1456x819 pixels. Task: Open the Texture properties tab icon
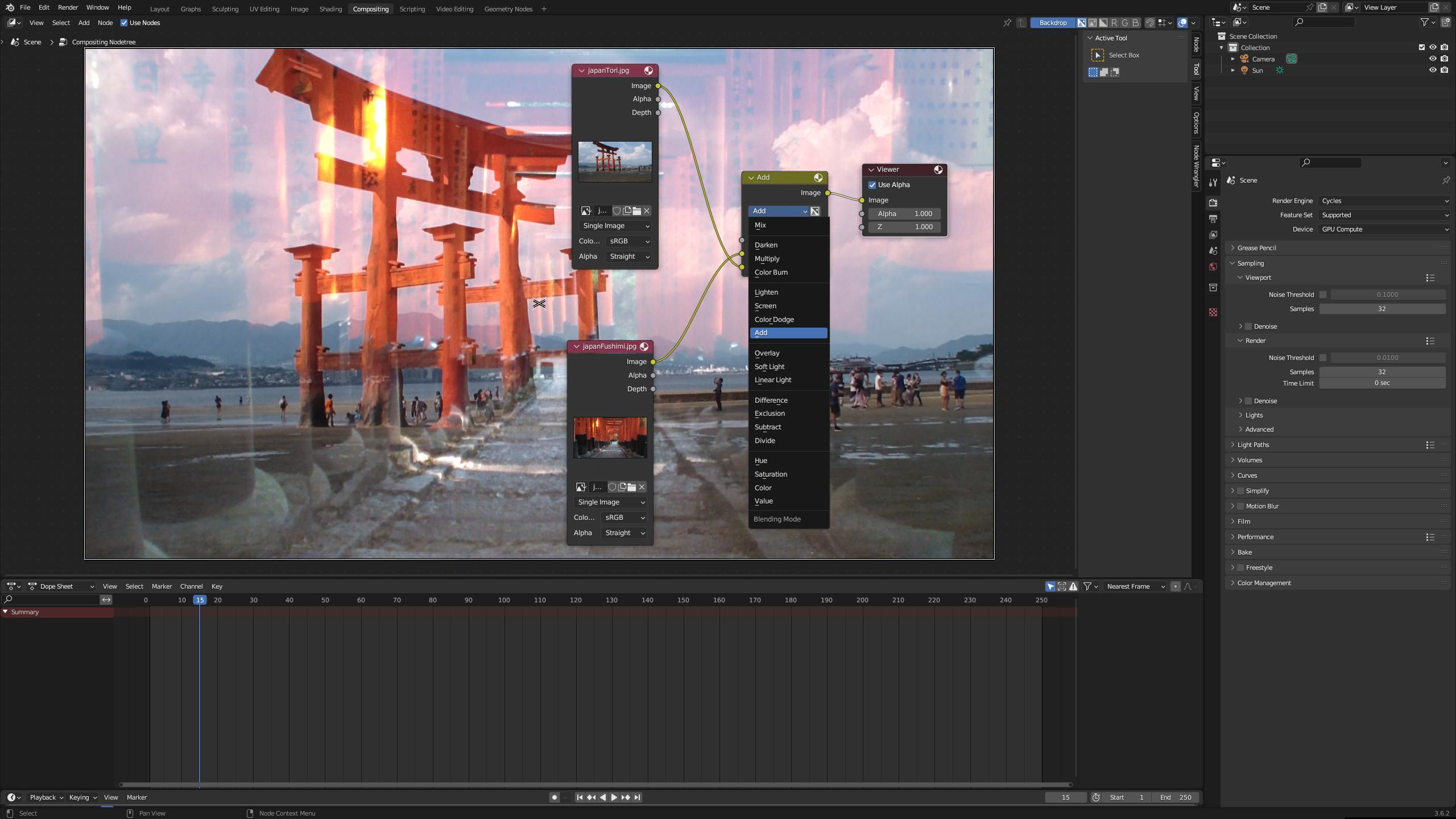(x=1213, y=312)
